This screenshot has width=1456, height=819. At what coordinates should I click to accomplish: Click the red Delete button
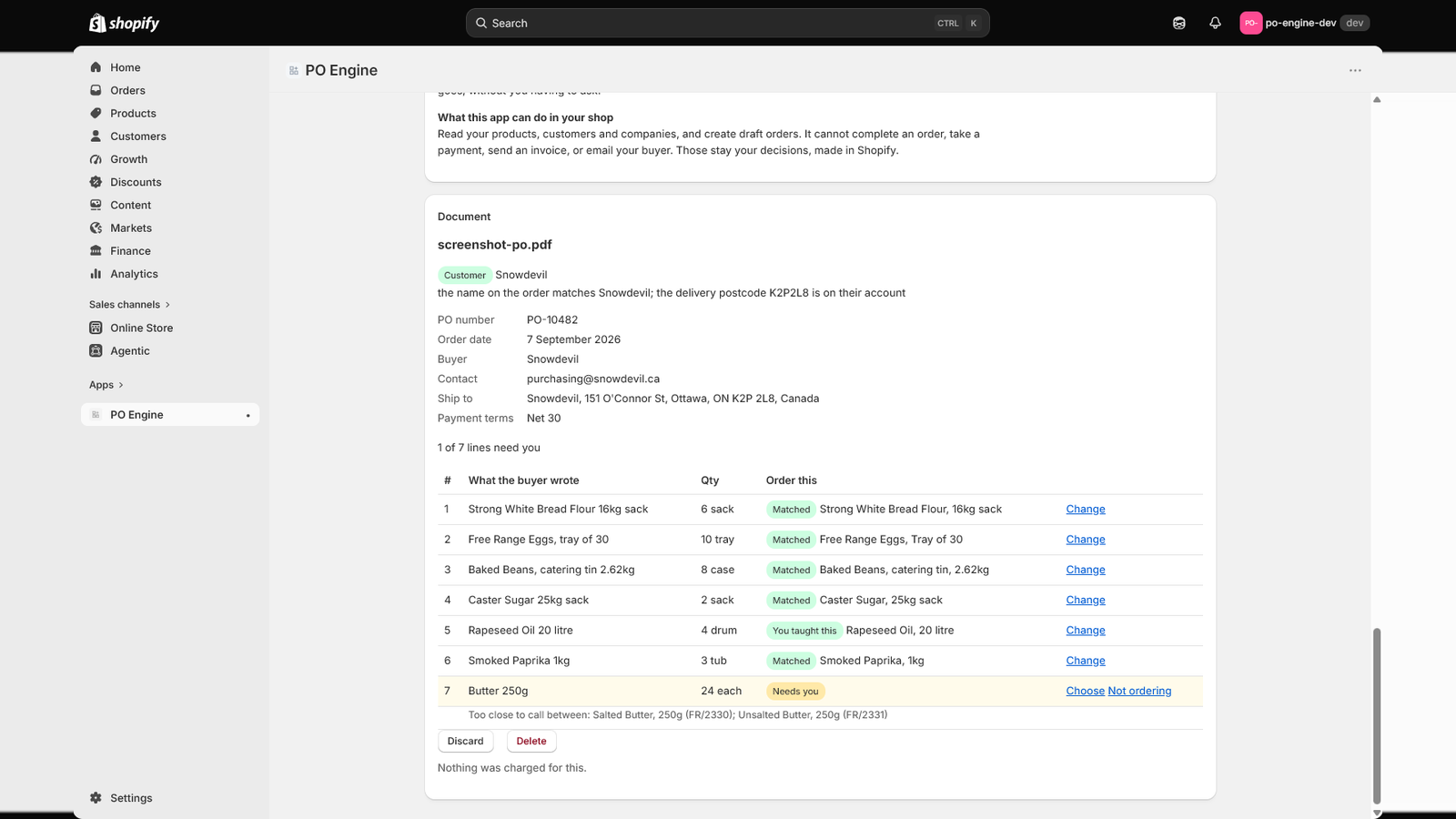click(531, 741)
